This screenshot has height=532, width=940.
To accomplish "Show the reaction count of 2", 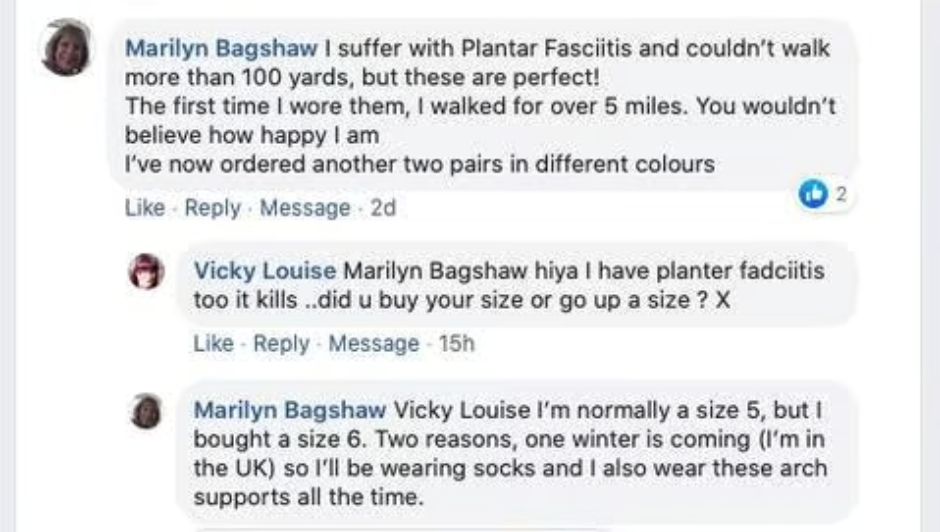I will [x=840, y=195].
